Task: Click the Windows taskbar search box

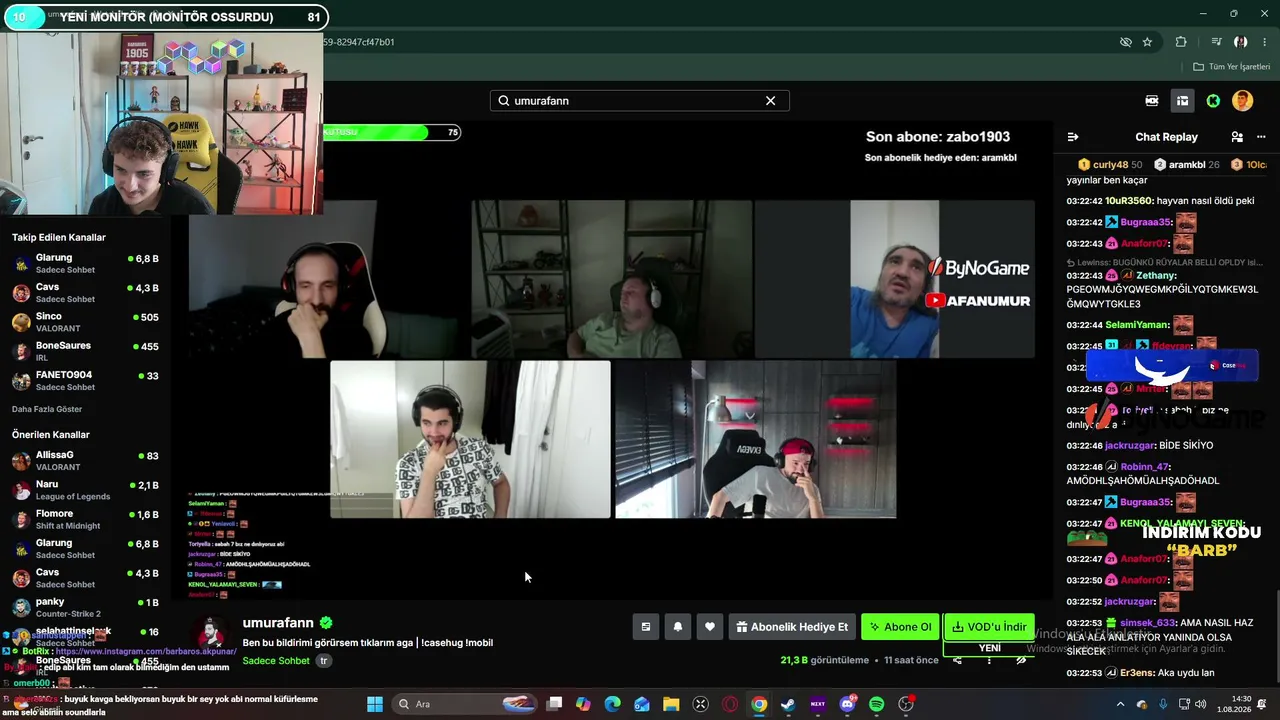Action: 466,704
